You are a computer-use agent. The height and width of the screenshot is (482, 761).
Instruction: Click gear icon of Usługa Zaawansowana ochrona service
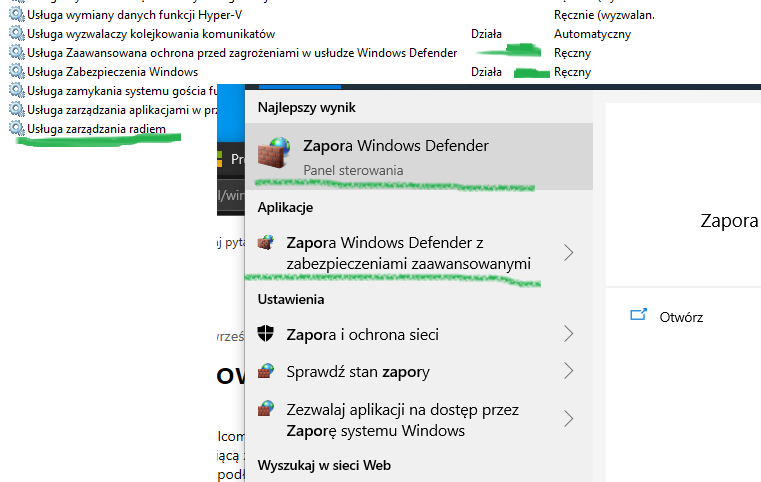click(x=17, y=52)
